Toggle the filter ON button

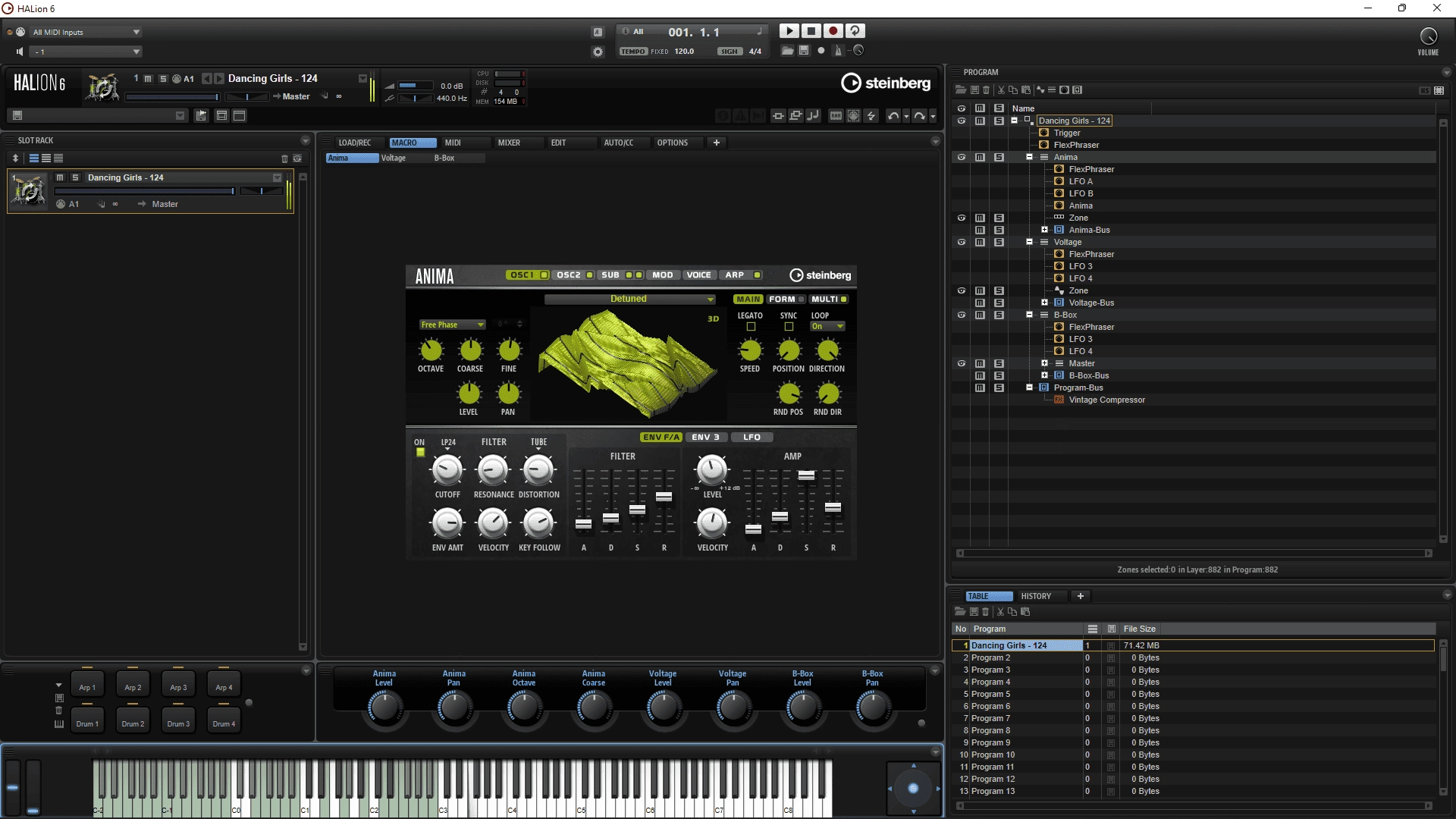pos(420,452)
